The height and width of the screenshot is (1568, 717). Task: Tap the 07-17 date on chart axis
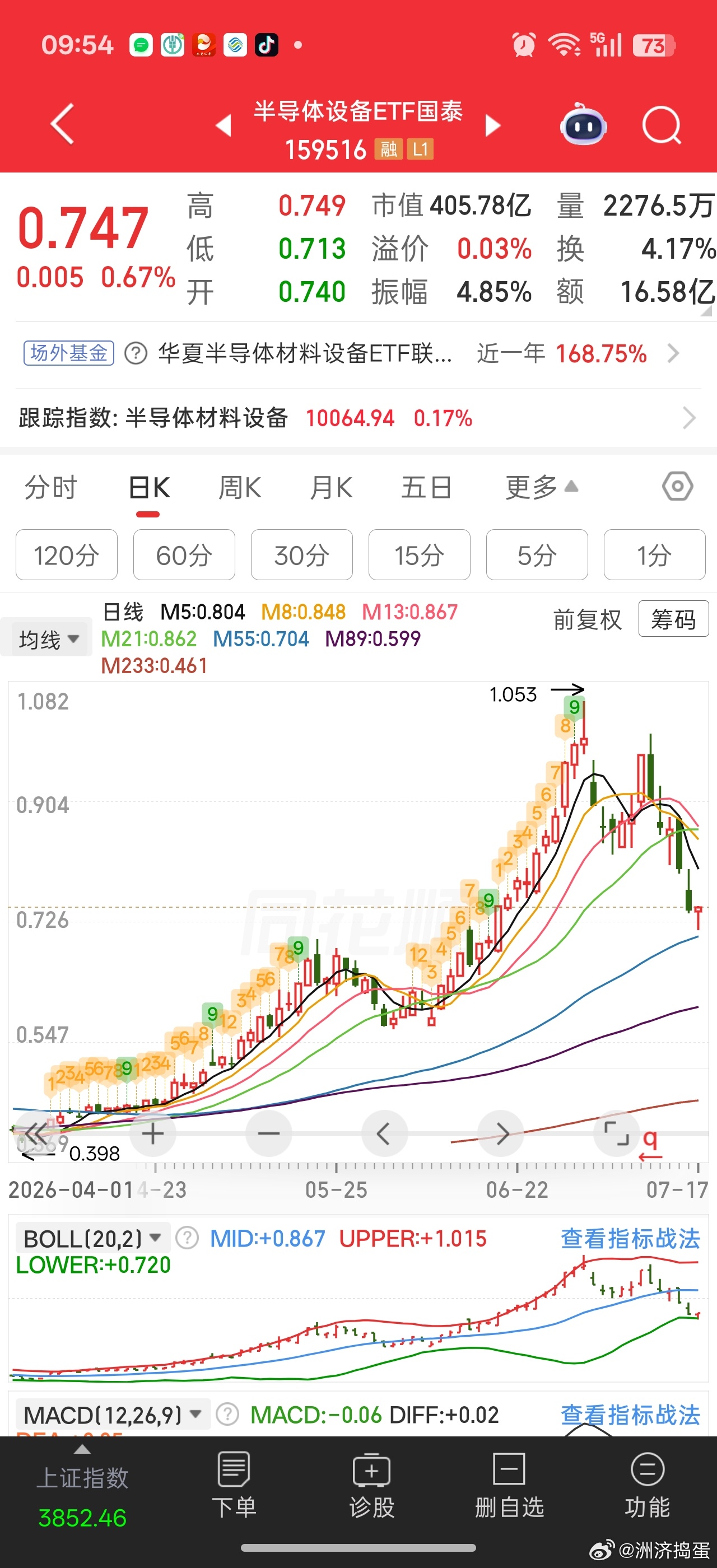click(677, 1189)
